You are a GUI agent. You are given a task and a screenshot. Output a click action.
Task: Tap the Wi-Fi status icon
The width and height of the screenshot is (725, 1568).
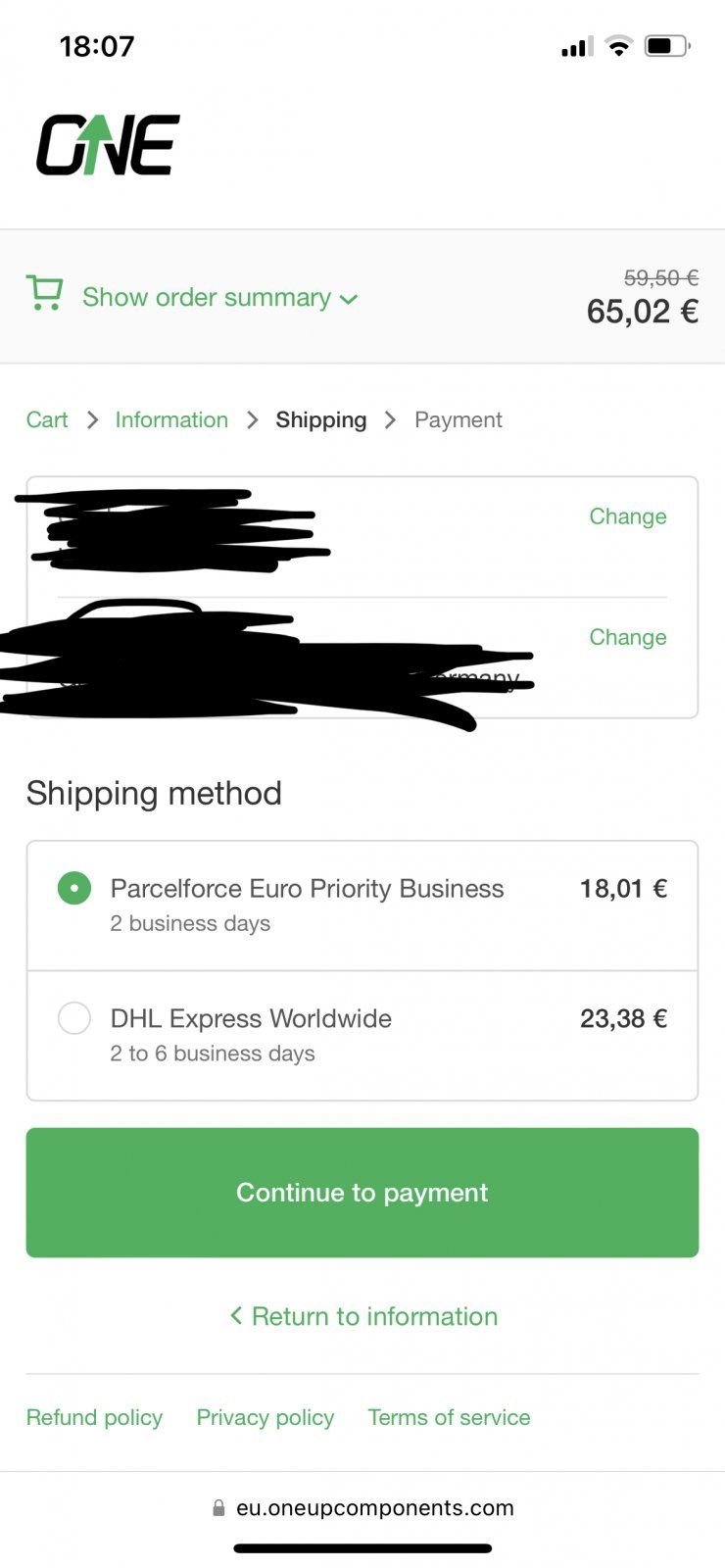click(618, 46)
